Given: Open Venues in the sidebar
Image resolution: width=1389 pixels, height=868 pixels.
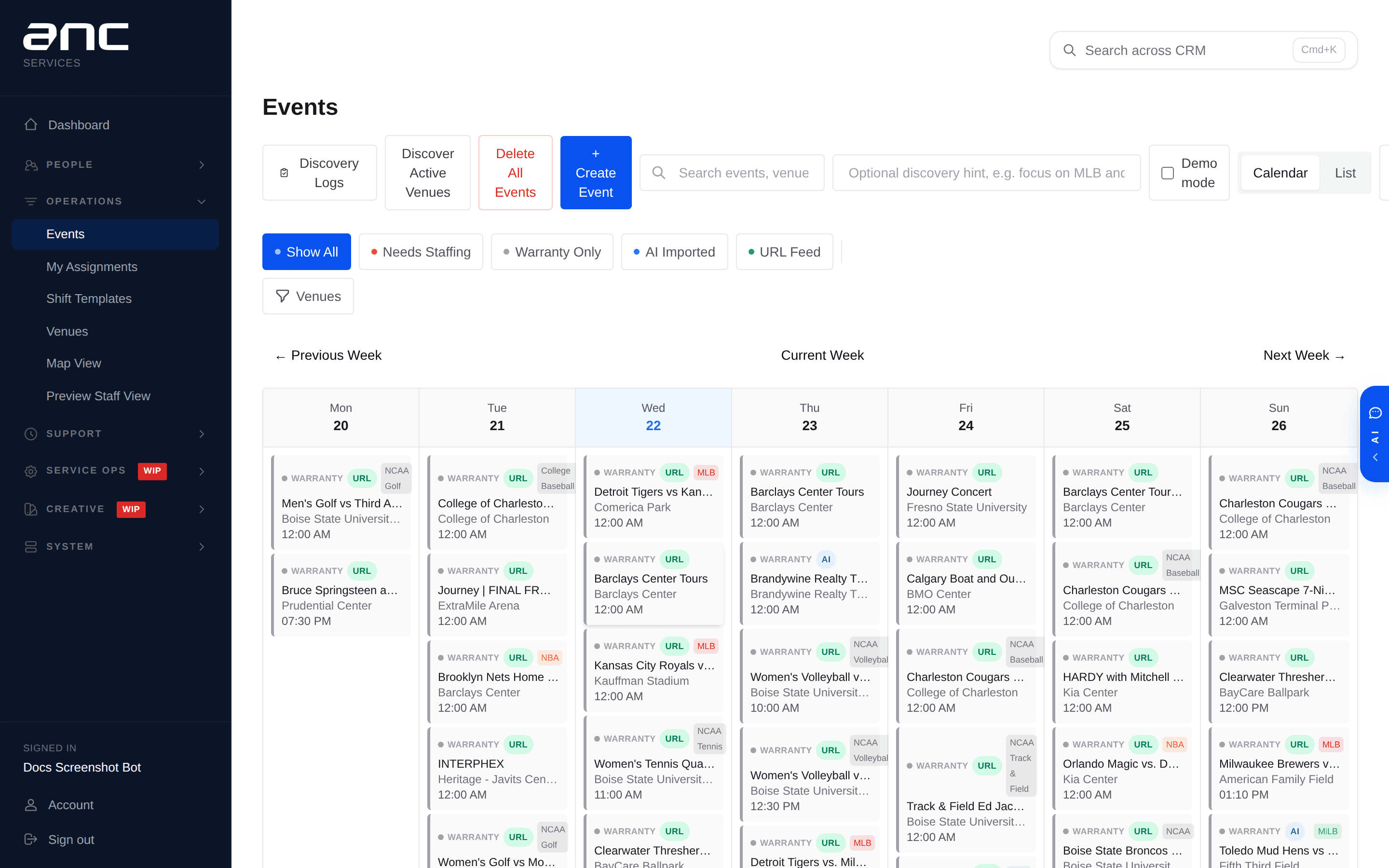Looking at the screenshot, I should [x=67, y=331].
